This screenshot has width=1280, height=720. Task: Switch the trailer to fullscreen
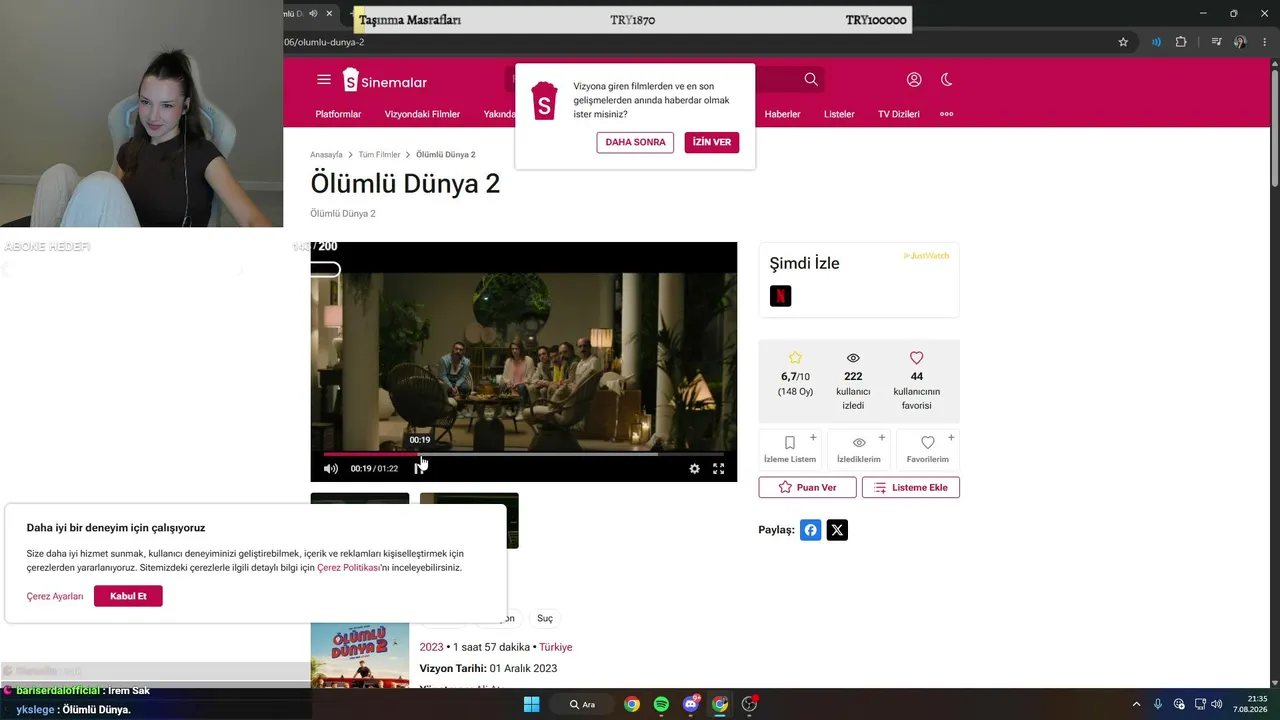[x=718, y=468]
